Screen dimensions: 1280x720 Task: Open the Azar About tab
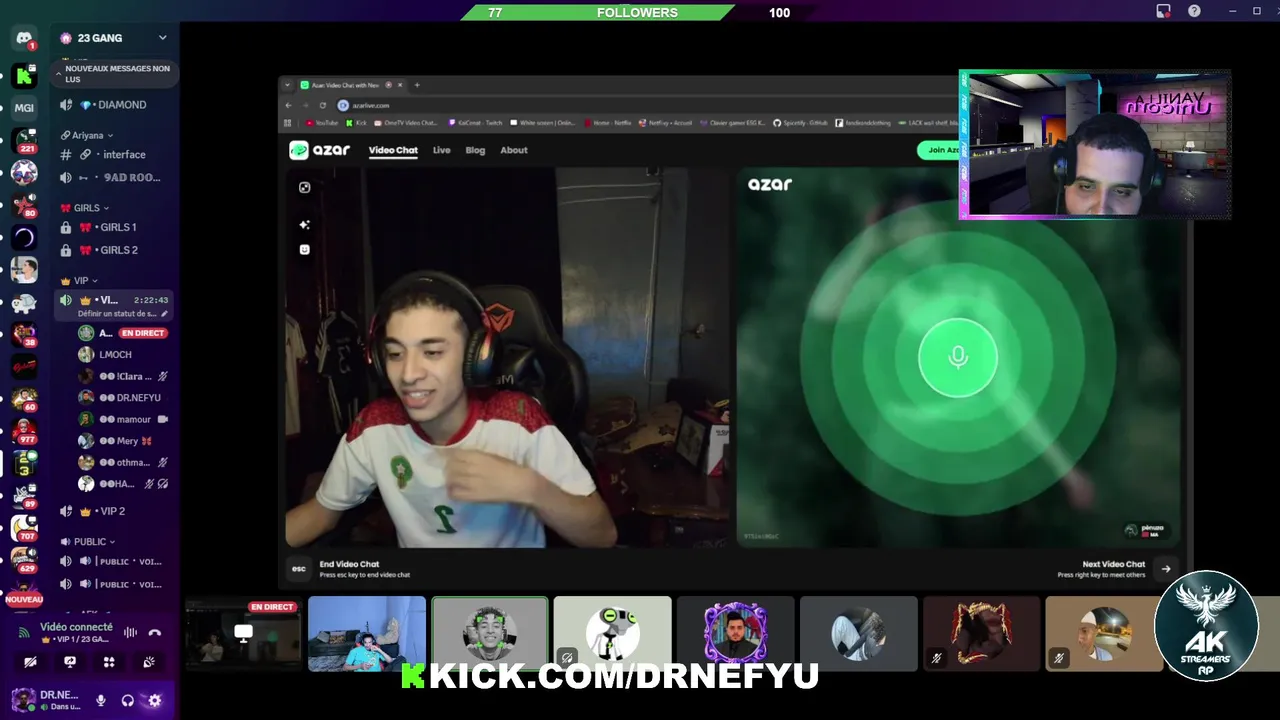pos(513,150)
